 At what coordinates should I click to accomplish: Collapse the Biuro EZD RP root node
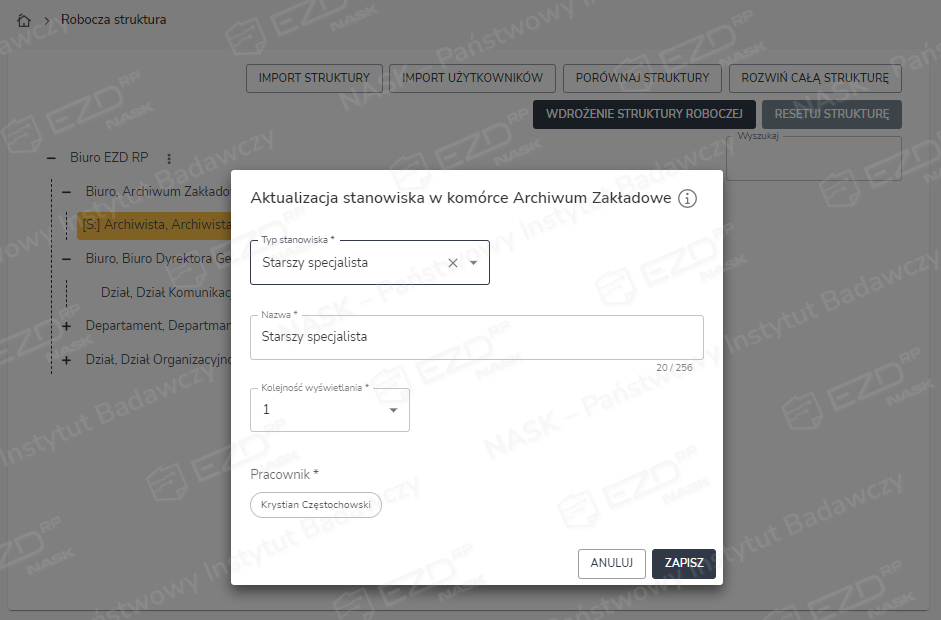click(51, 158)
